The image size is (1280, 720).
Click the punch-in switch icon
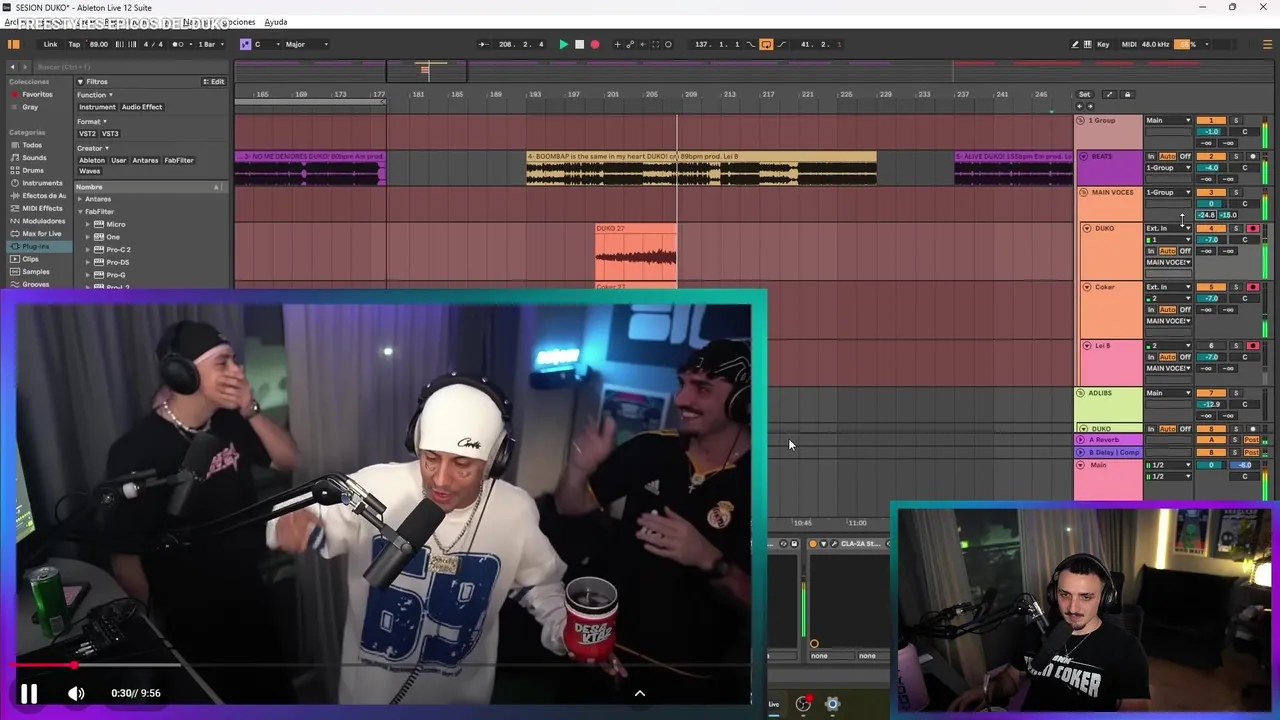[x=751, y=44]
